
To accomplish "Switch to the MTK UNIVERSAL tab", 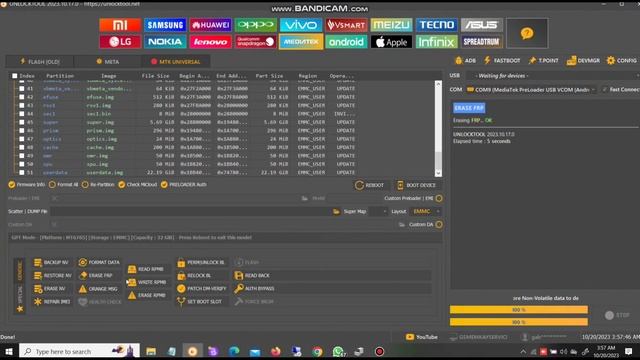I will (176, 62).
